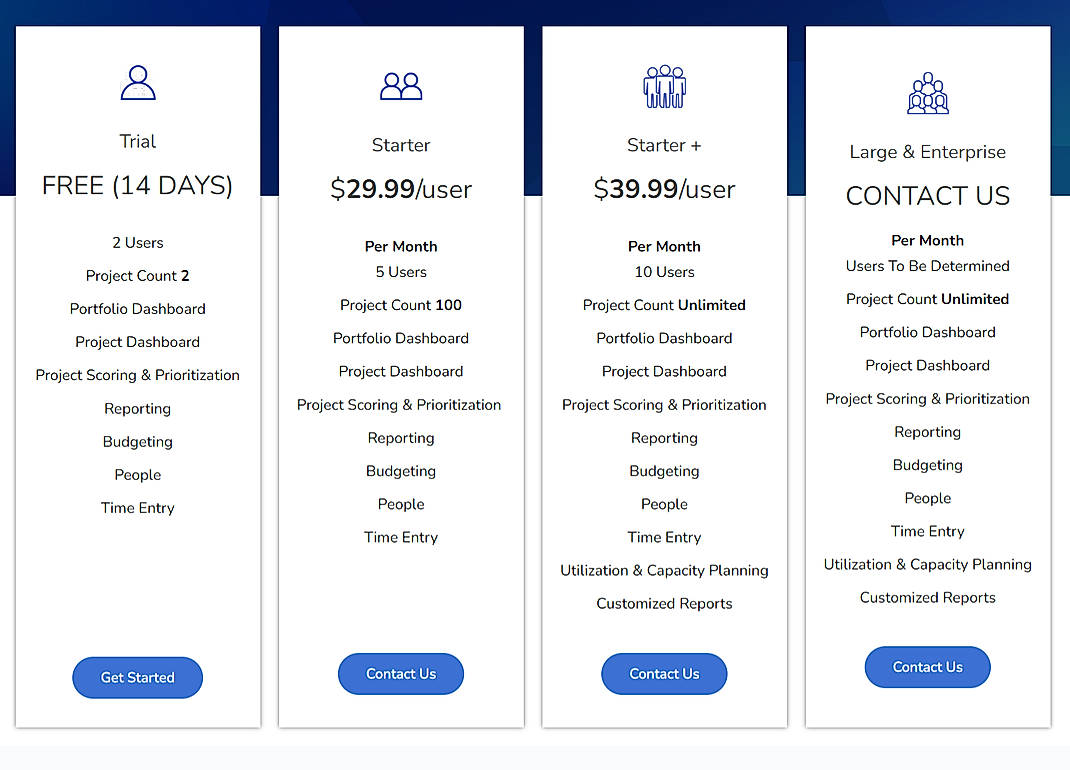1070x770 pixels.
Task: Click the FREE (14 DAYS) price label
Action: (137, 185)
